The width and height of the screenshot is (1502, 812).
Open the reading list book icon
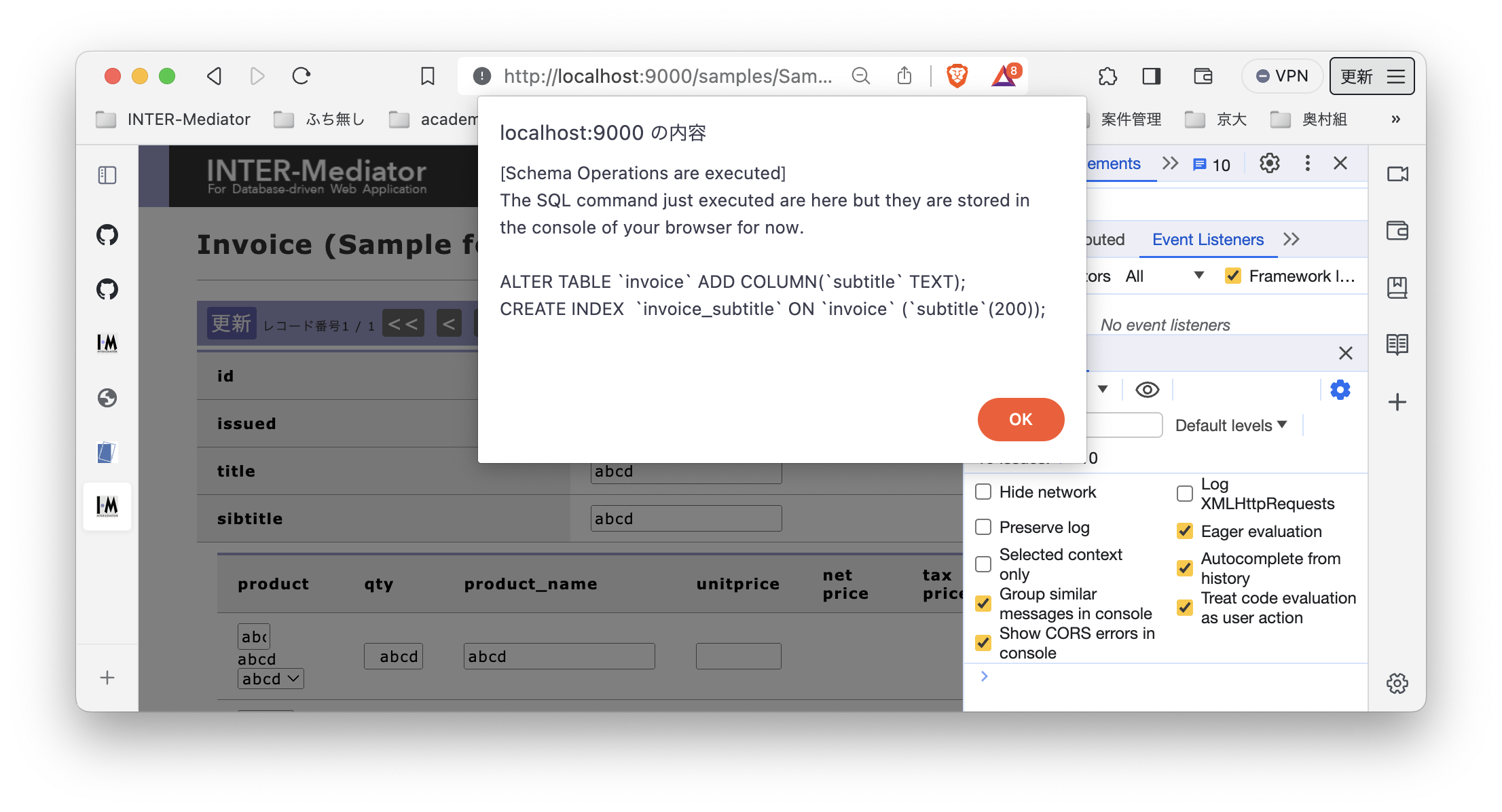point(1397,345)
